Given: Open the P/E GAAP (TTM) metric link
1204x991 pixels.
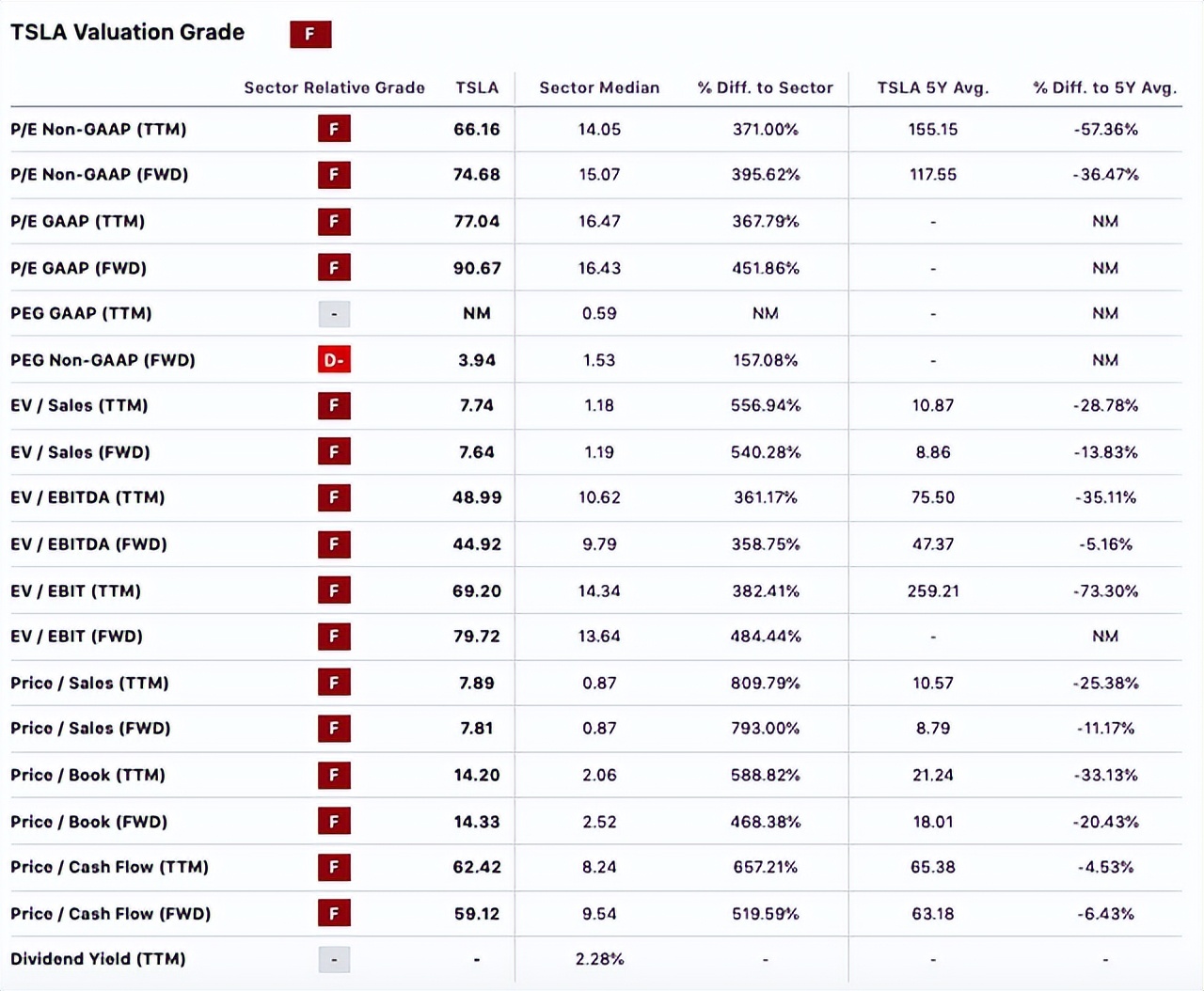Looking at the screenshot, I should pyautogui.click(x=78, y=222).
